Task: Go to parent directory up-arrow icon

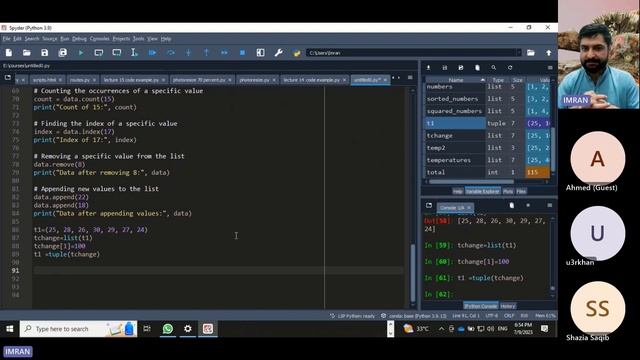Action: [x=549, y=53]
